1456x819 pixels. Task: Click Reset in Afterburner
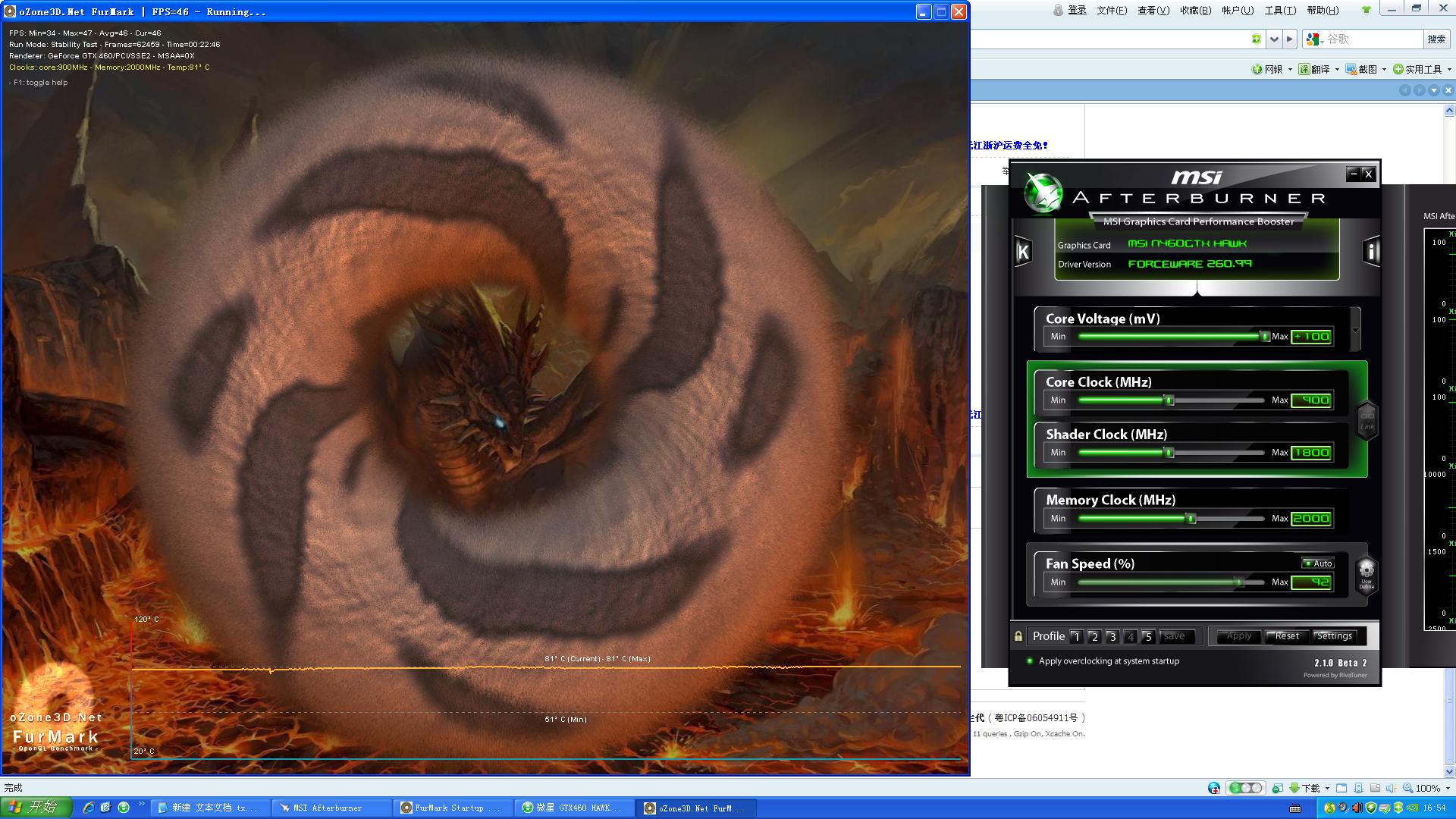click(1287, 636)
